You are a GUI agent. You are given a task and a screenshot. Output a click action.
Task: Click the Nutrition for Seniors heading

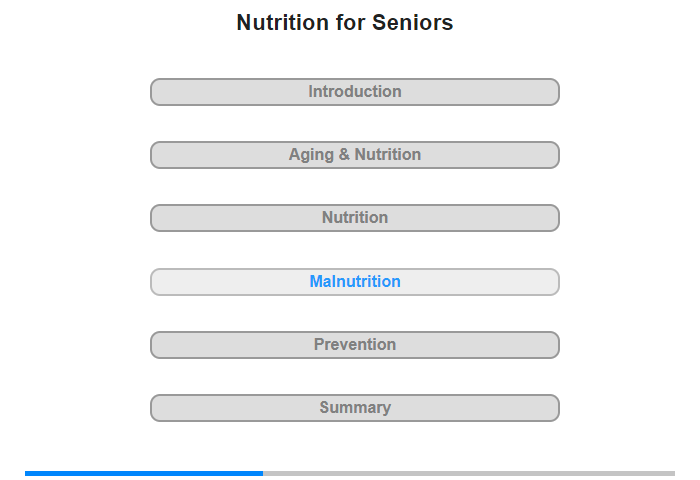(345, 22)
